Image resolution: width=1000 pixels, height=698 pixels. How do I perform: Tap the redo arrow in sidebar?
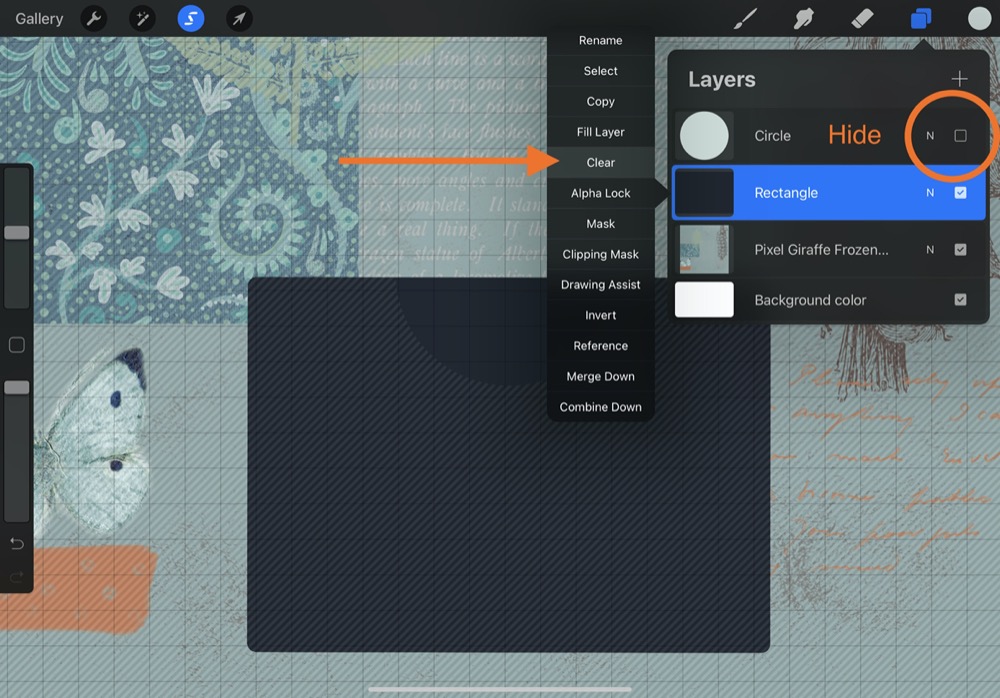17,577
